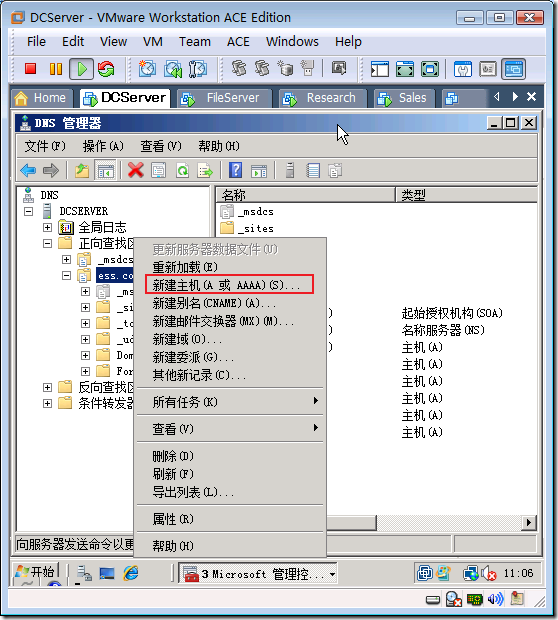558x620 pixels.
Task: Refresh view with green refresh icon
Action: [182, 171]
